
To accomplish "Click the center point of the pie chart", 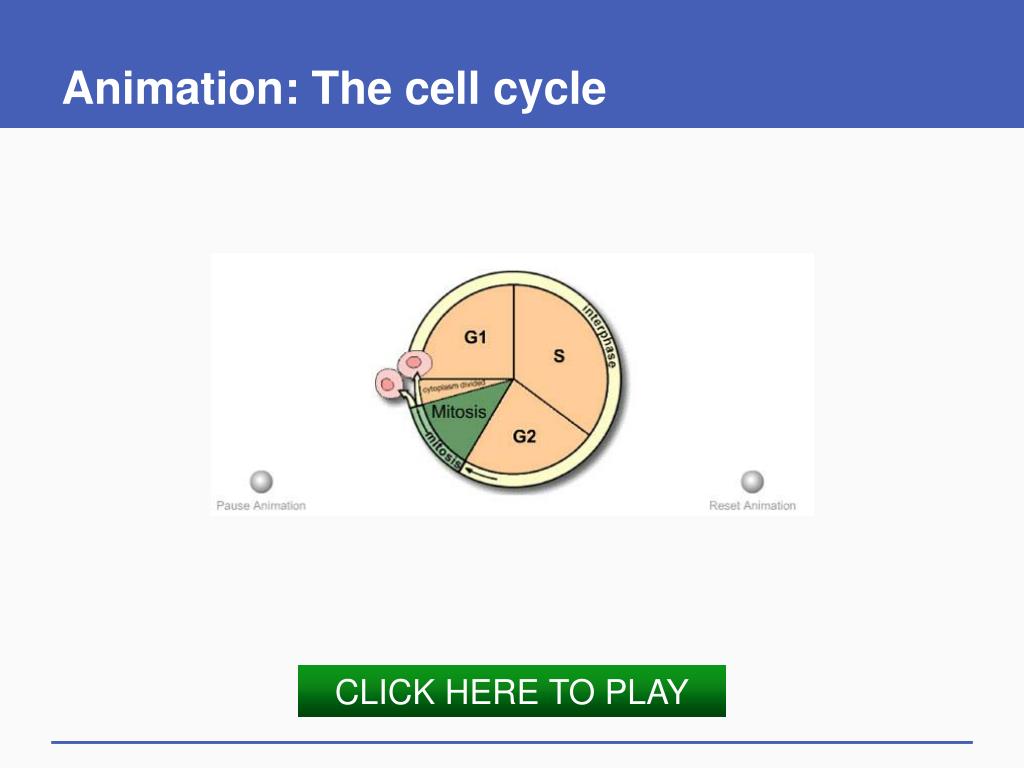I will tap(514, 379).
